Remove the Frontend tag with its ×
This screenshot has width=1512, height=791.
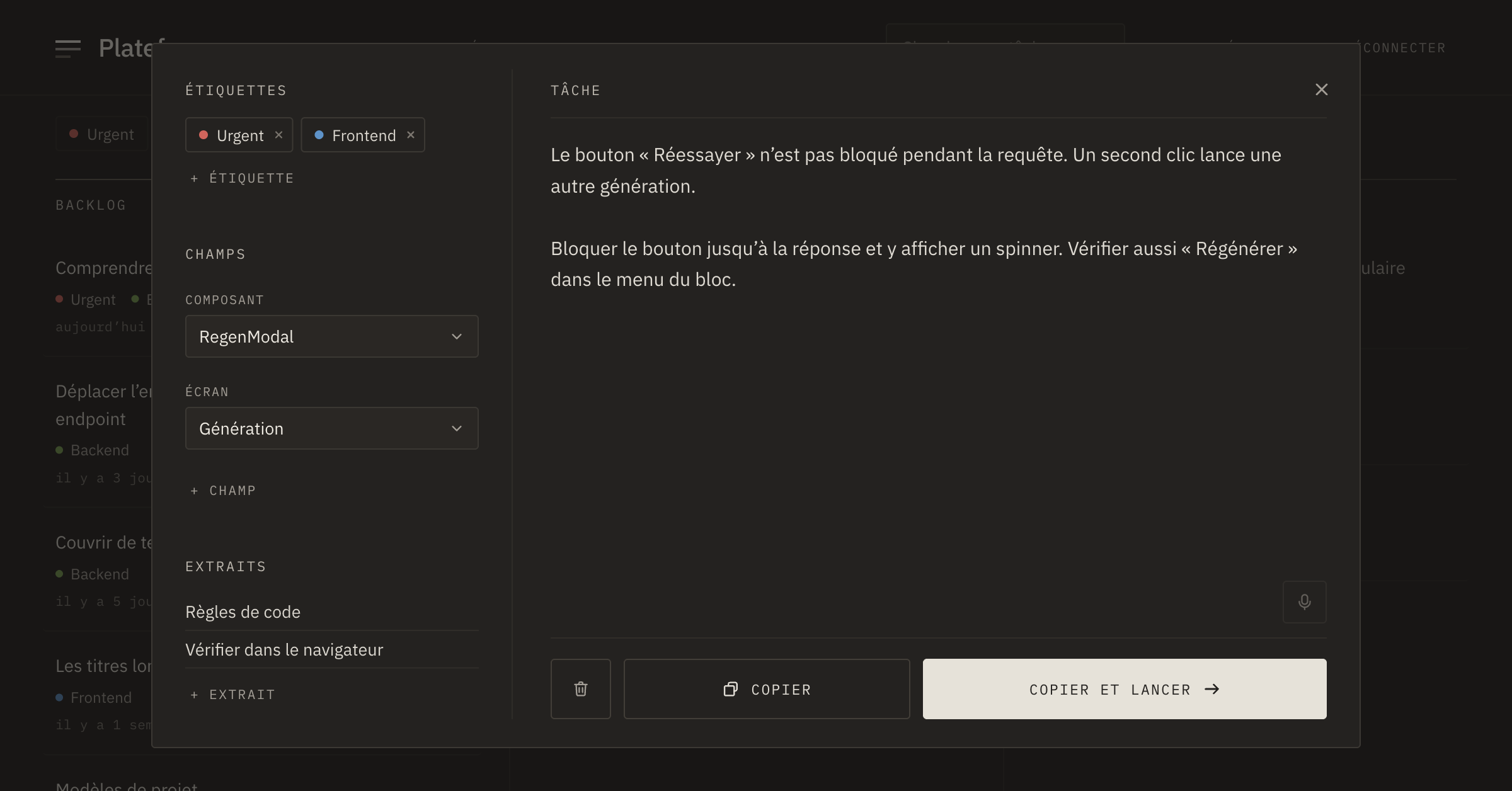tap(411, 135)
